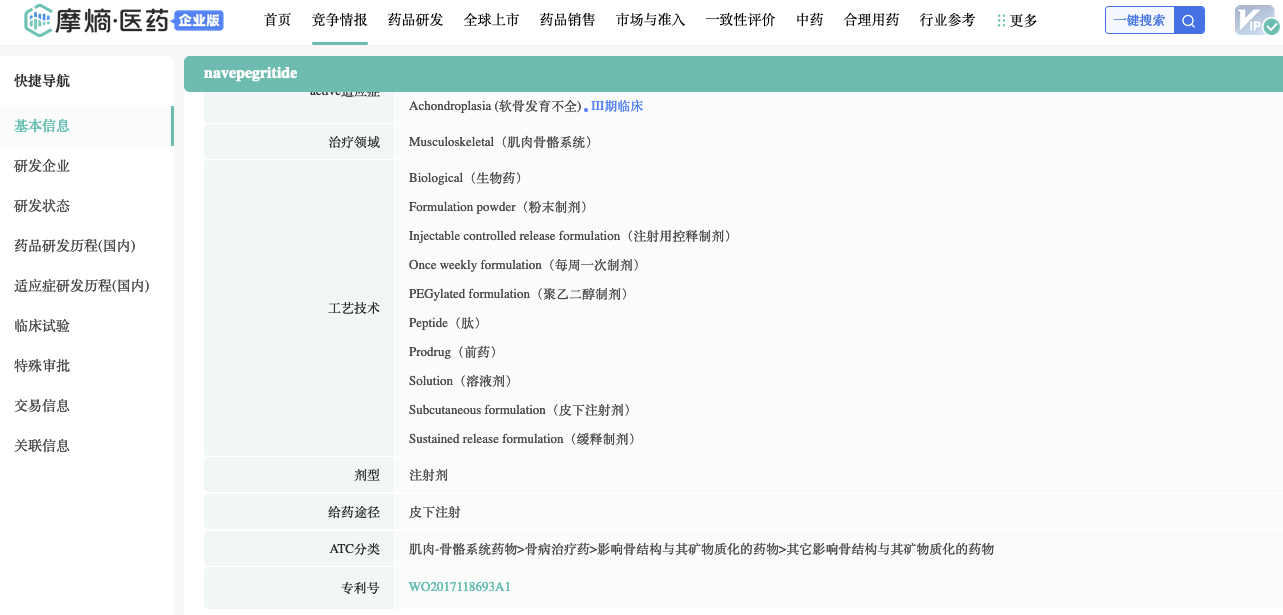
Task: Open 药品研发历程(国内) sidebar item
Action: click(75, 246)
